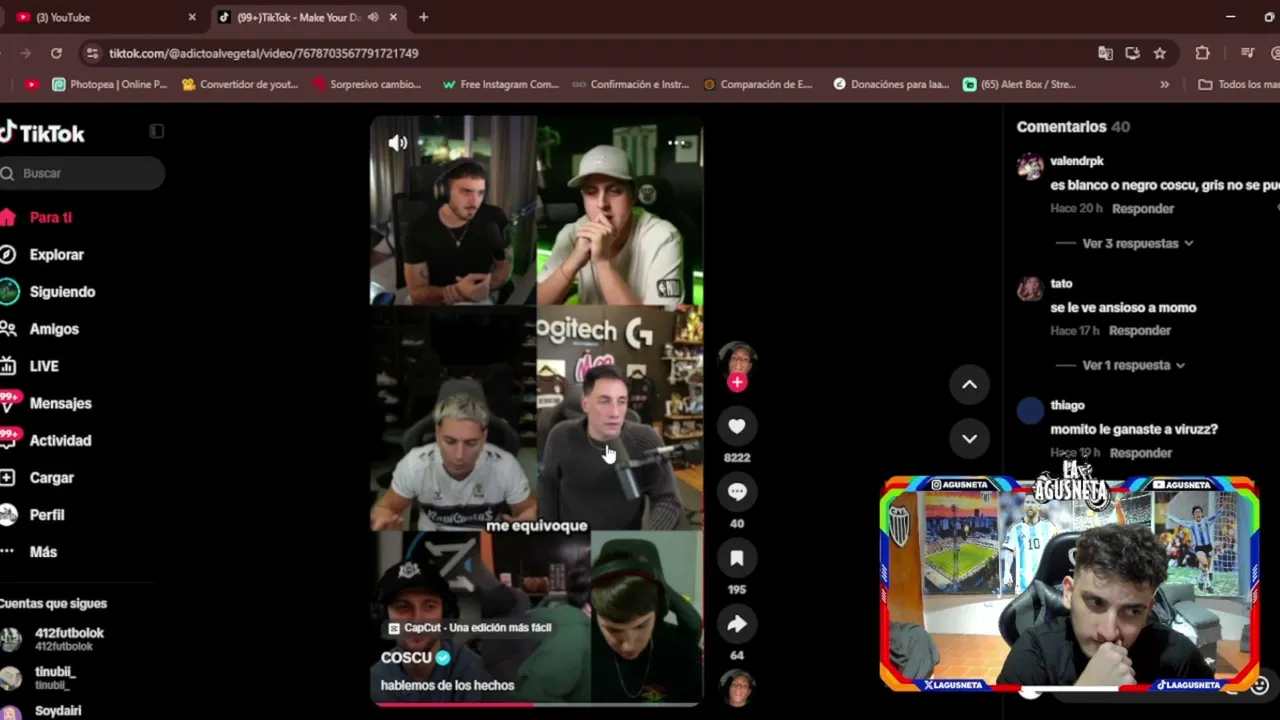Follow the creator with the red plus
This screenshot has height=720, width=1280.
(737, 382)
